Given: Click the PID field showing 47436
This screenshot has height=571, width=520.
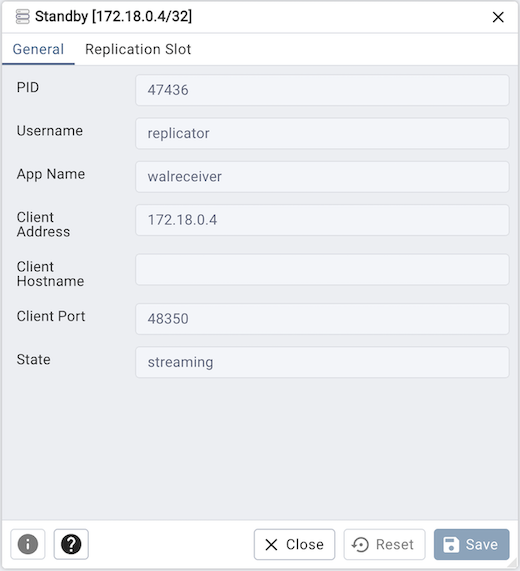Looking at the screenshot, I should point(322,90).
